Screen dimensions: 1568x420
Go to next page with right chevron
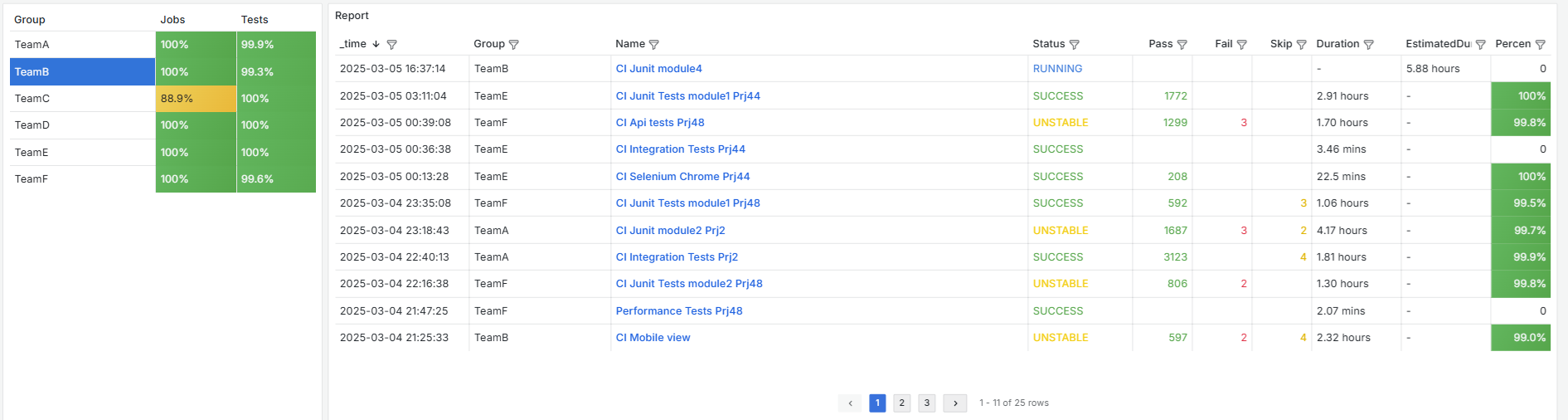(x=955, y=403)
